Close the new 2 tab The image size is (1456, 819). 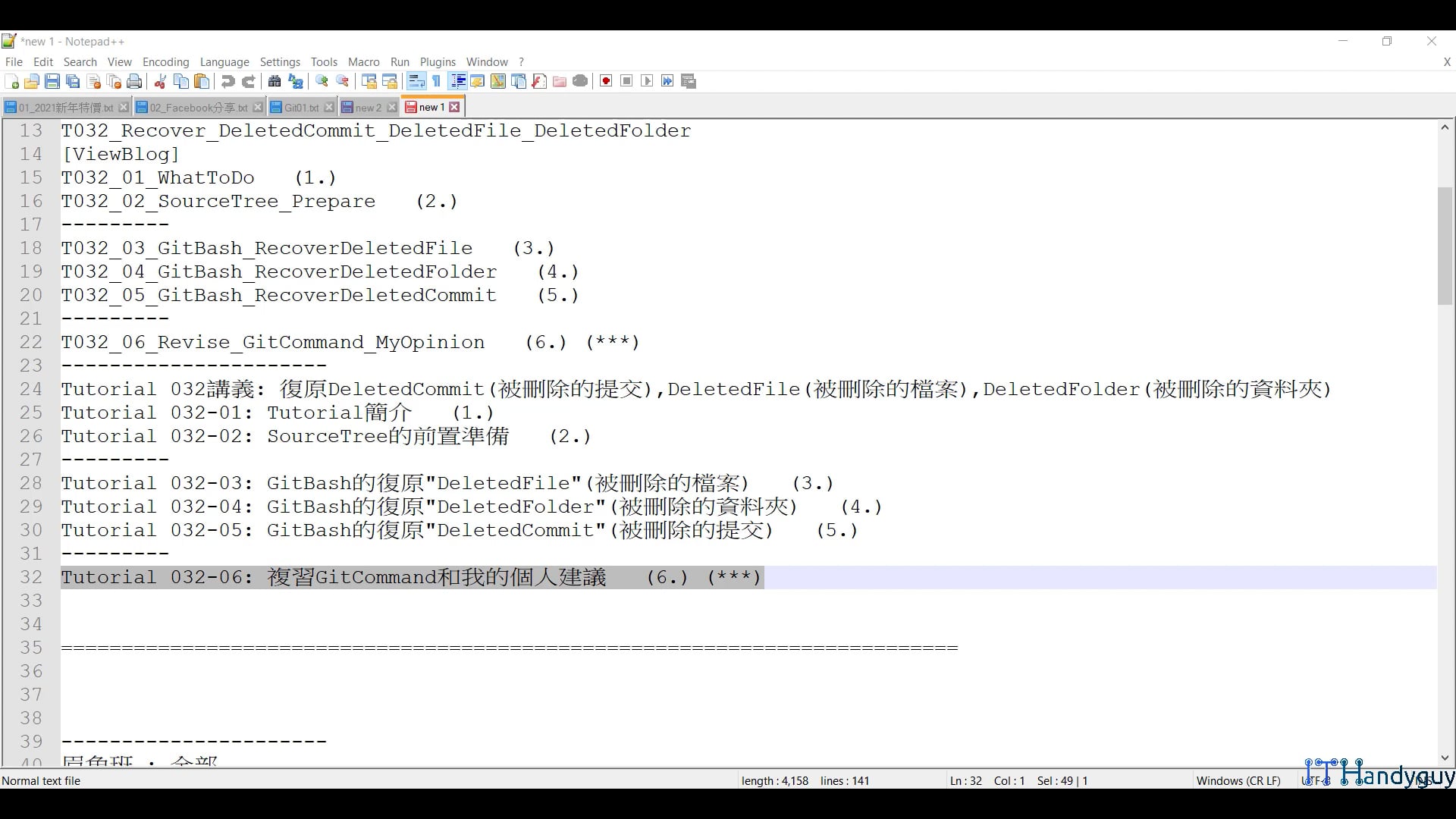[x=391, y=107]
